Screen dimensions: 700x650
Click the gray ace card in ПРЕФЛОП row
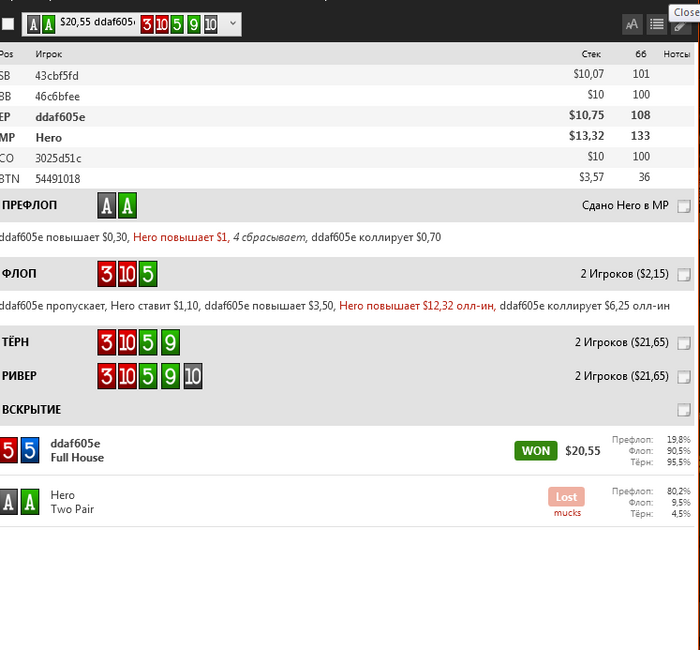107,205
